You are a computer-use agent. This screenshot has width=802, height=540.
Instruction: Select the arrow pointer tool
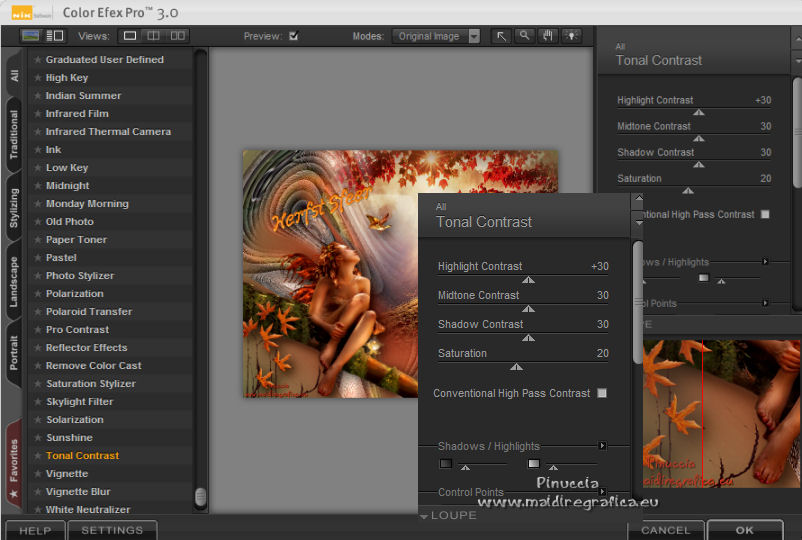click(502, 36)
